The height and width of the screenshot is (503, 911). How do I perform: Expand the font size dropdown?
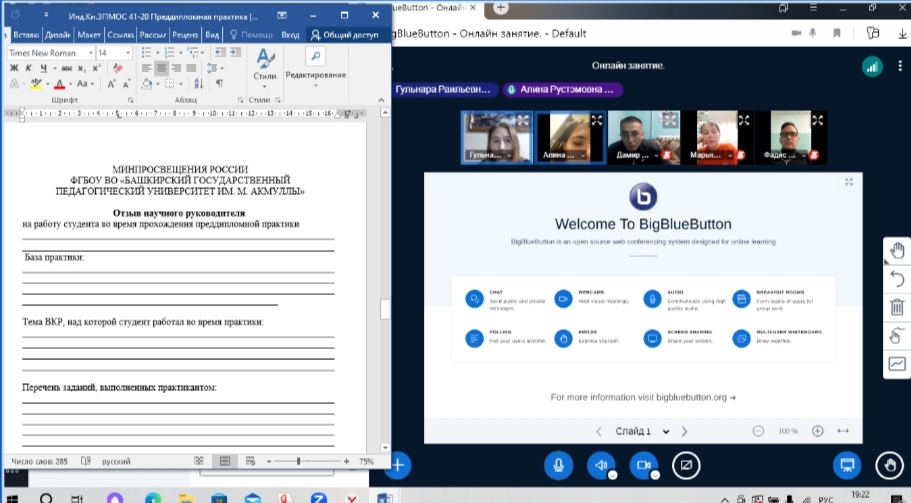(127, 53)
